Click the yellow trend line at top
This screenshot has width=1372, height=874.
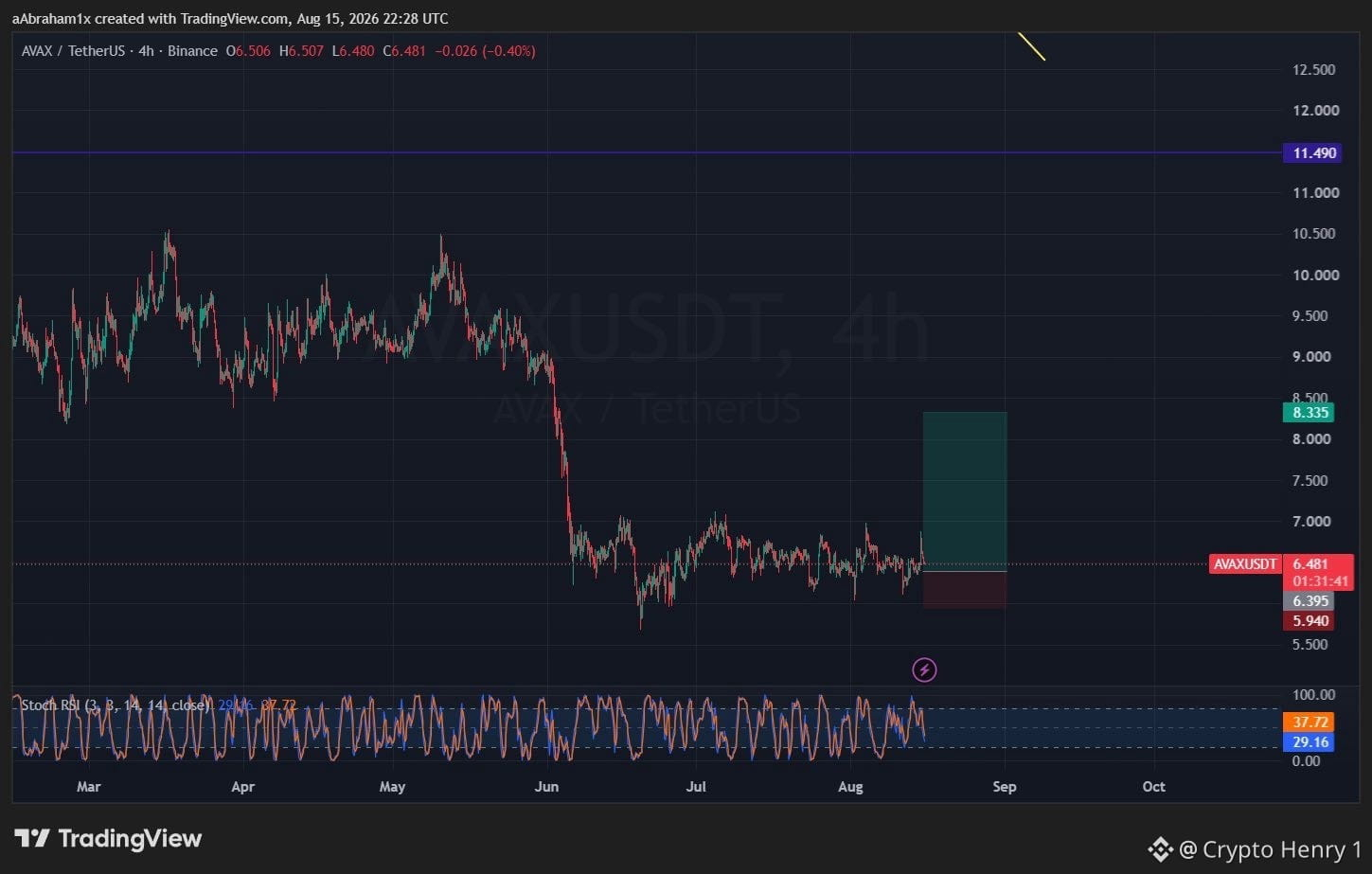tap(1031, 46)
